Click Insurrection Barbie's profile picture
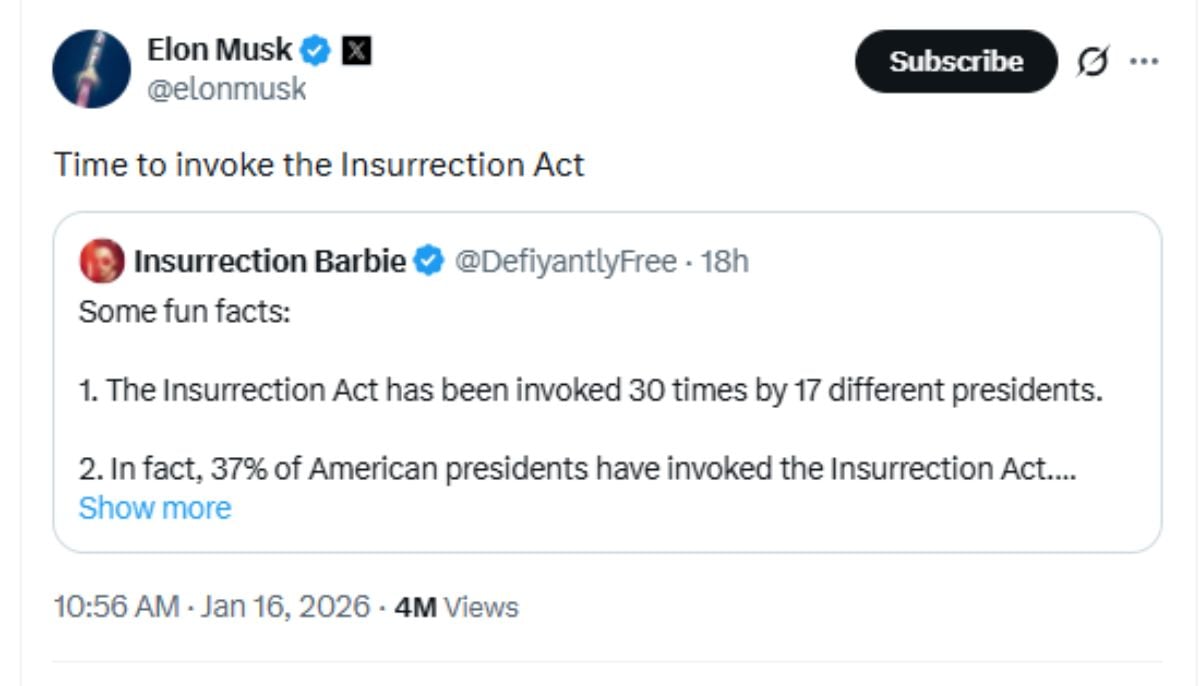Image resolution: width=1200 pixels, height=686 pixels. click(x=100, y=260)
